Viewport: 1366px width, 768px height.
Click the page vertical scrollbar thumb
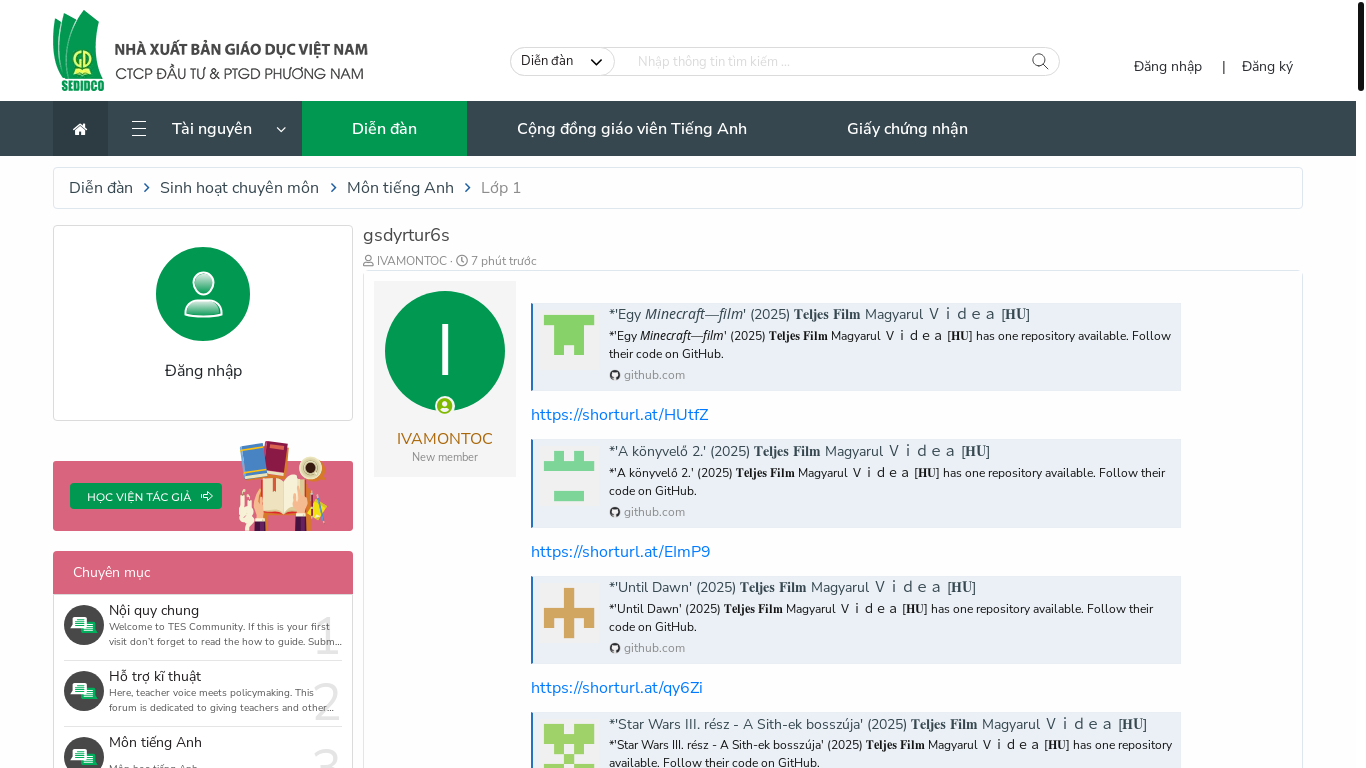pos(1360,46)
